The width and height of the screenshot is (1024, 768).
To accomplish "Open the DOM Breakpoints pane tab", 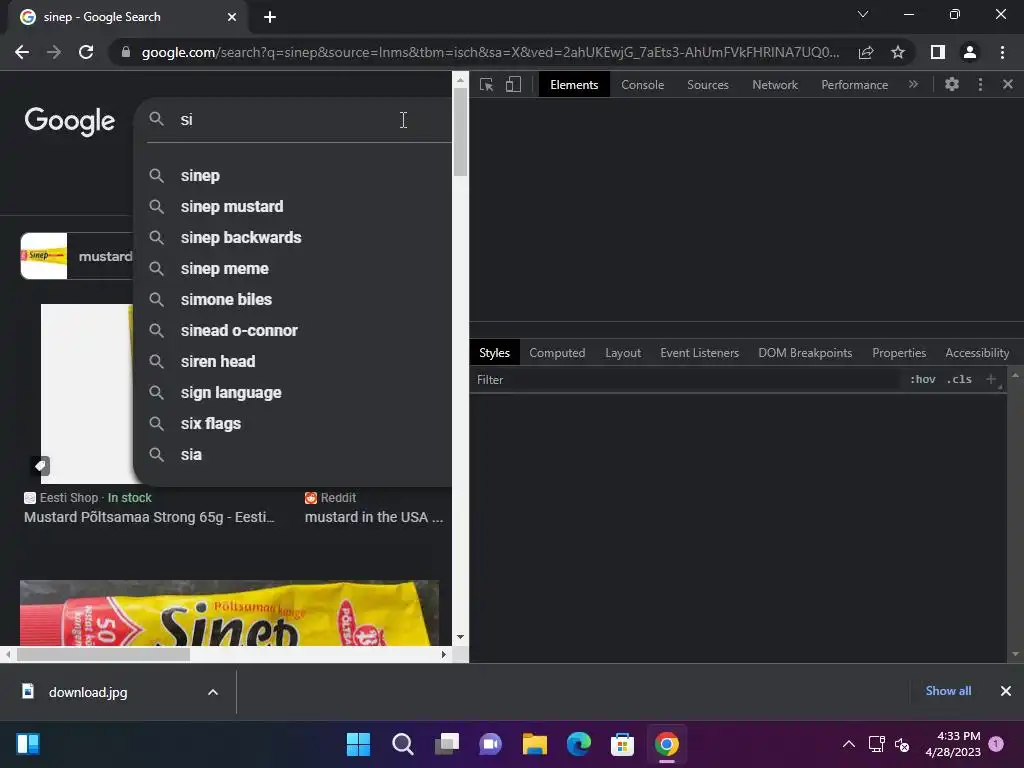I will tap(805, 353).
